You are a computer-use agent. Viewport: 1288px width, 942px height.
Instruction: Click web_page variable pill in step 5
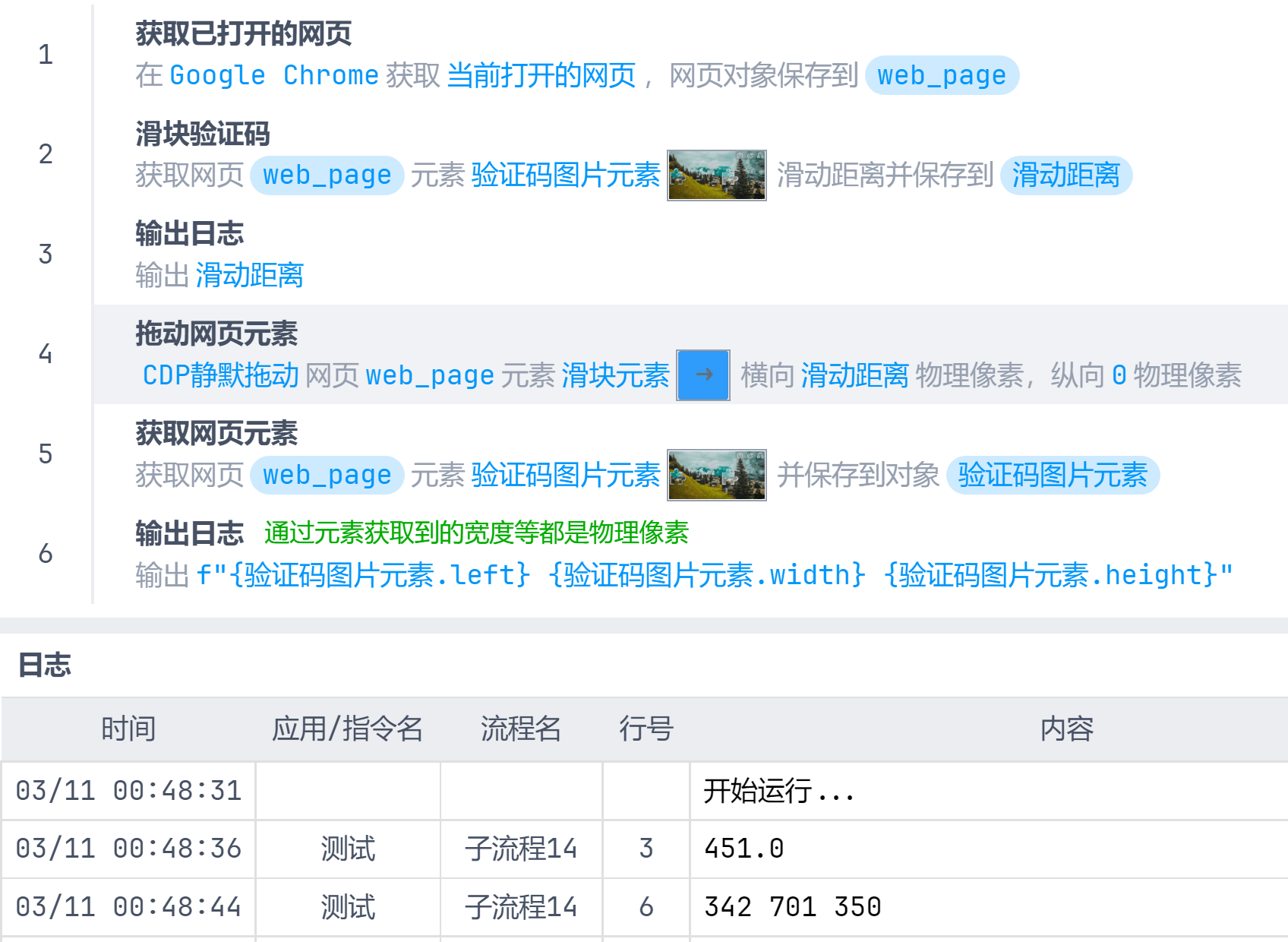click(327, 475)
